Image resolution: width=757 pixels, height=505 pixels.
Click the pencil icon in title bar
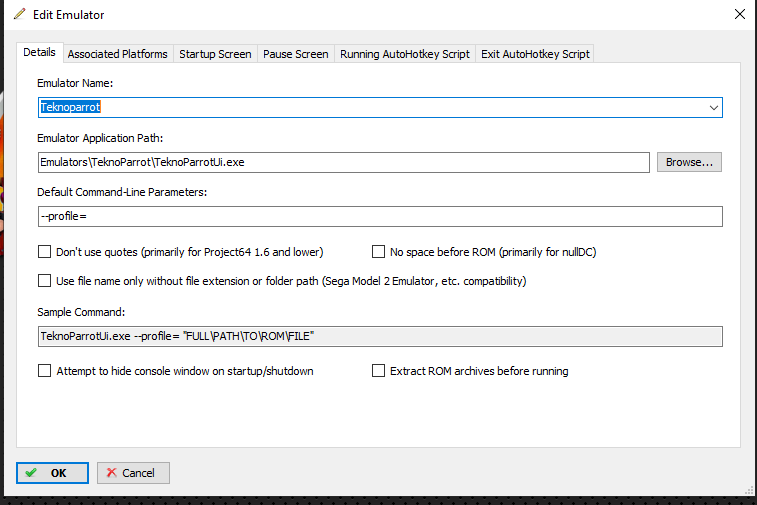[19, 14]
